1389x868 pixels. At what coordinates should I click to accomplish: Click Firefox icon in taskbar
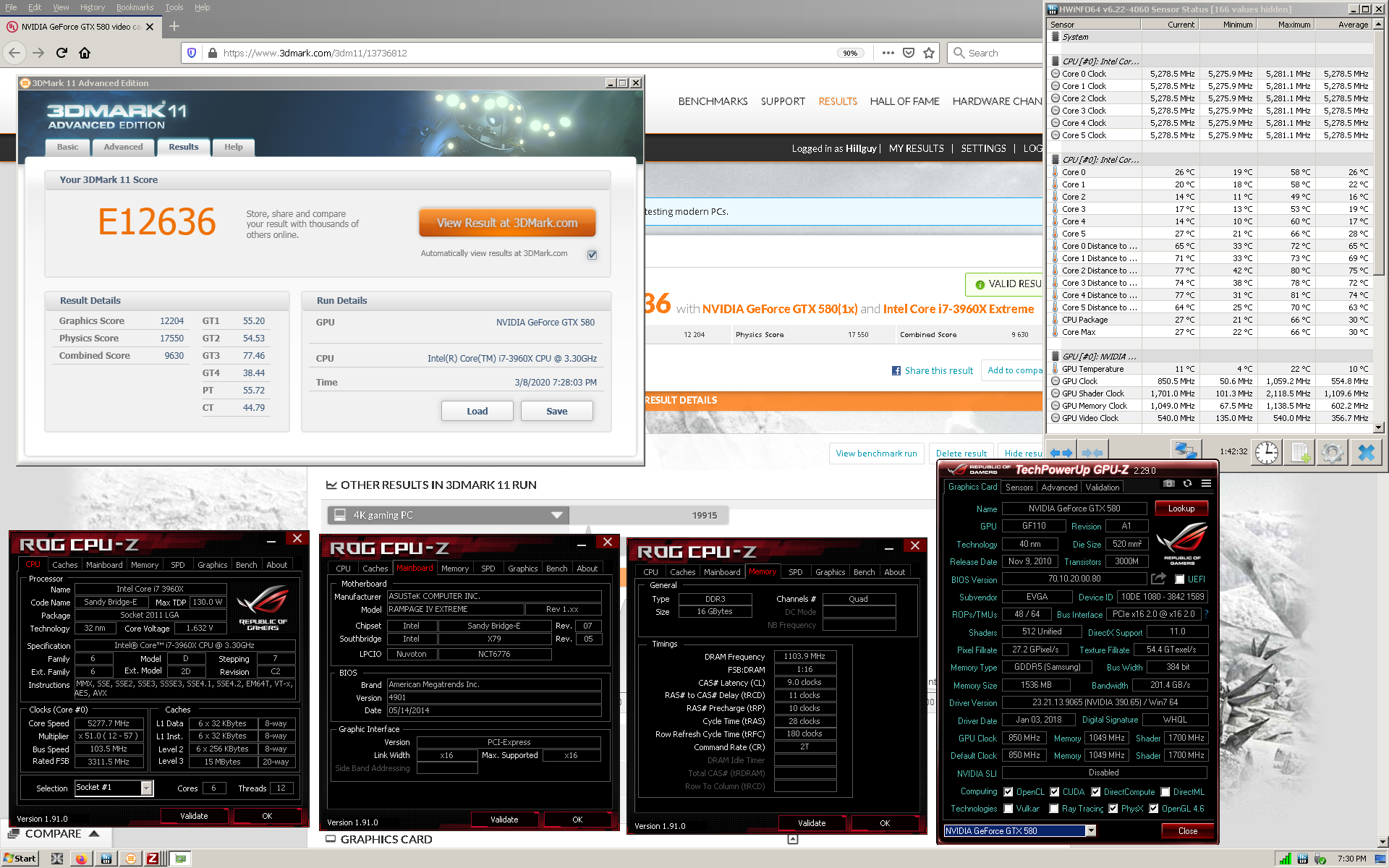tap(81, 859)
